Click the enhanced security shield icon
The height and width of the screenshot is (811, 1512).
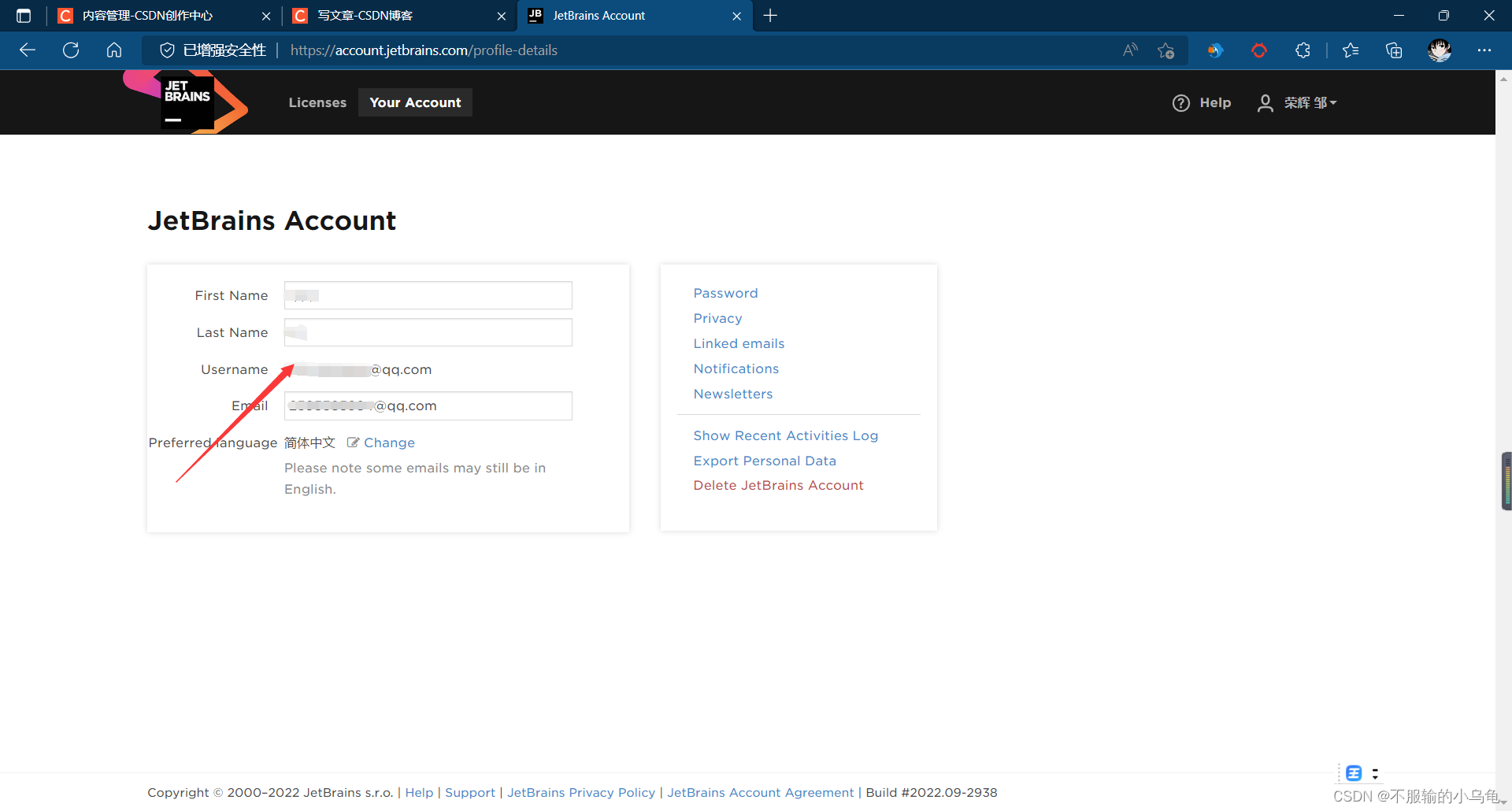[167, 50]
